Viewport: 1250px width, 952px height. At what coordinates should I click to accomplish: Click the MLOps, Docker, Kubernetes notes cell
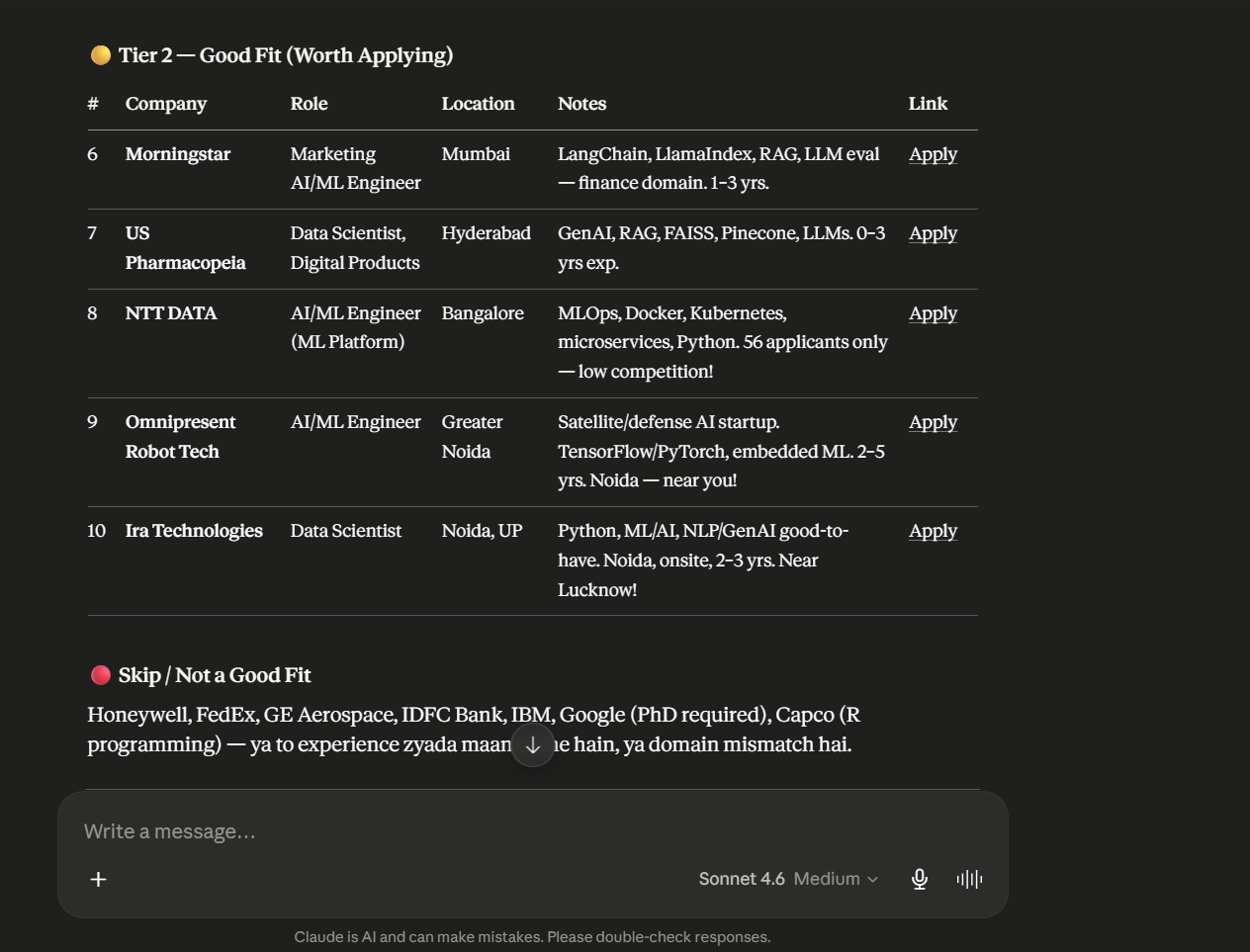[723, 342]
